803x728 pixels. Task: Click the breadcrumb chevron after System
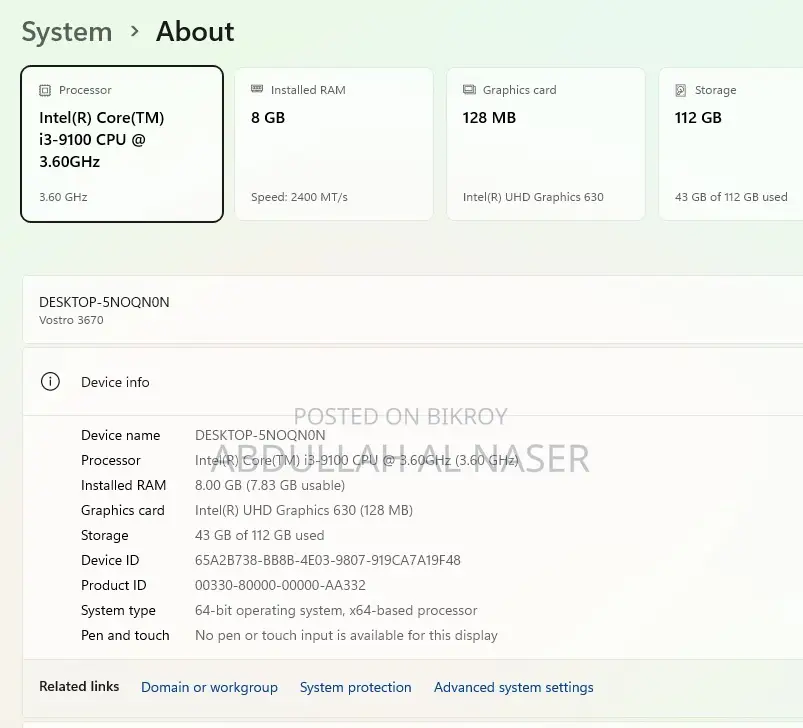coord(135,32)
